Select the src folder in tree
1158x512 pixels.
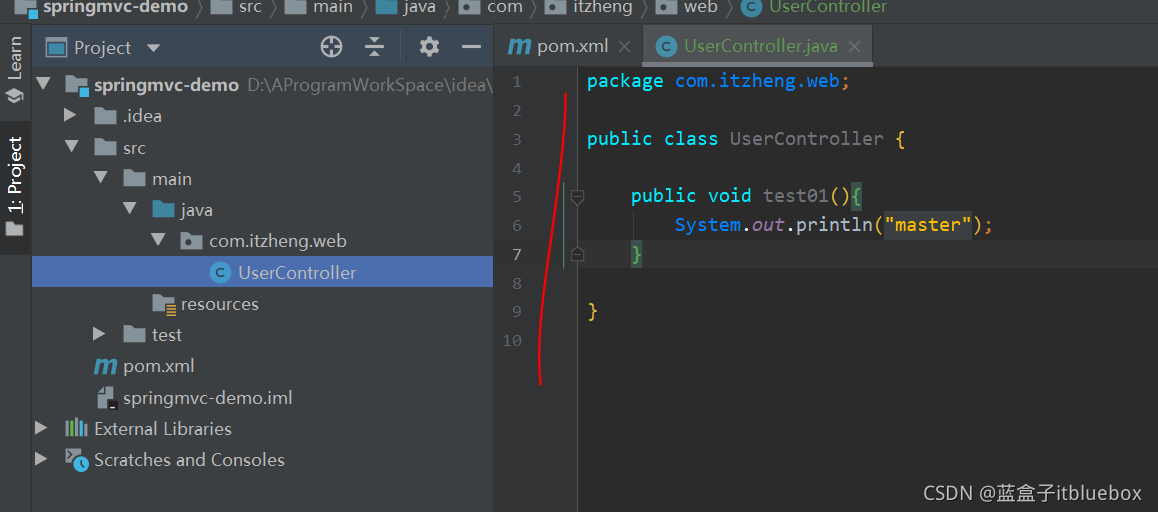coord(134,148)
